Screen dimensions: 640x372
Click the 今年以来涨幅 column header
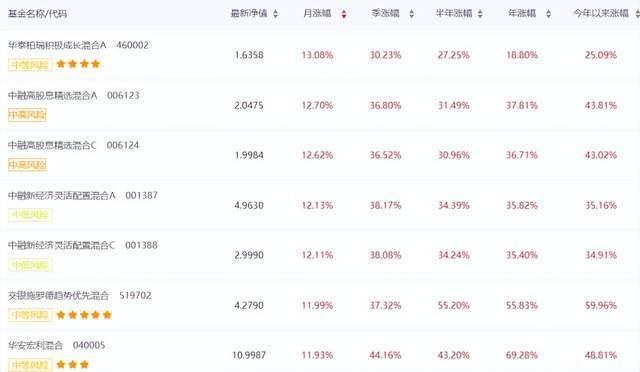coord(601,13)
